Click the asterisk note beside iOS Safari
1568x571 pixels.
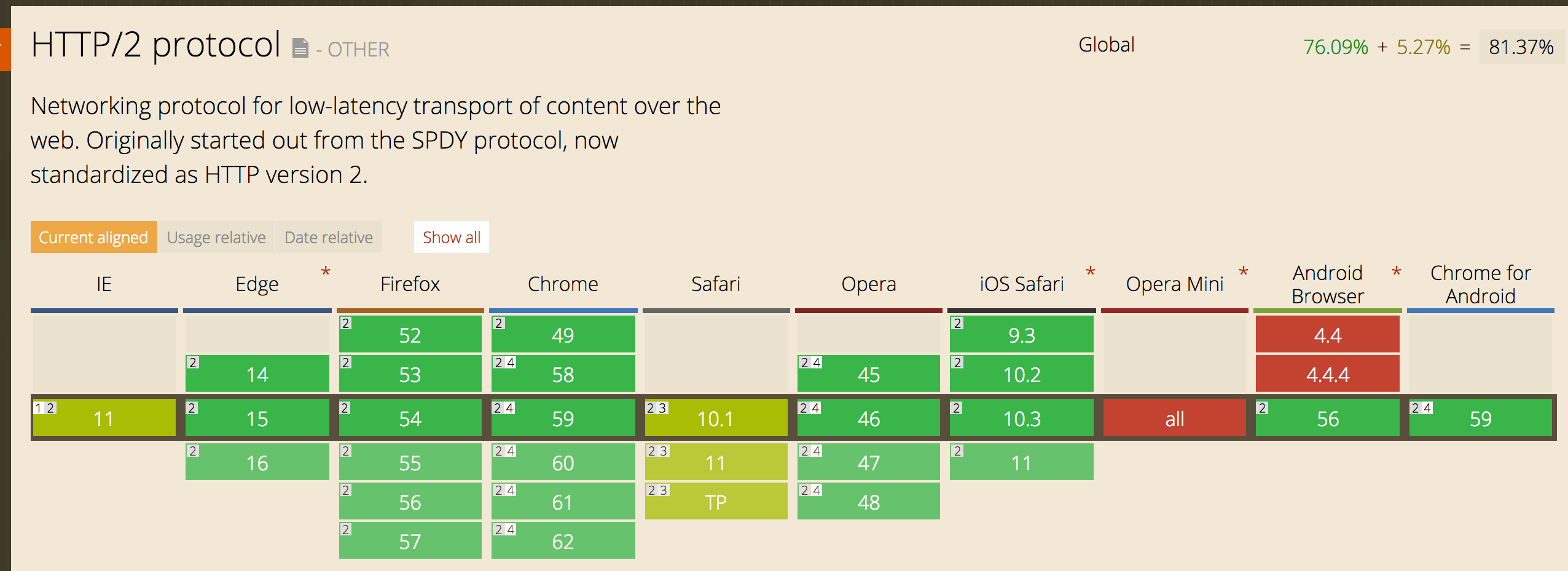tap(1091, 272)
